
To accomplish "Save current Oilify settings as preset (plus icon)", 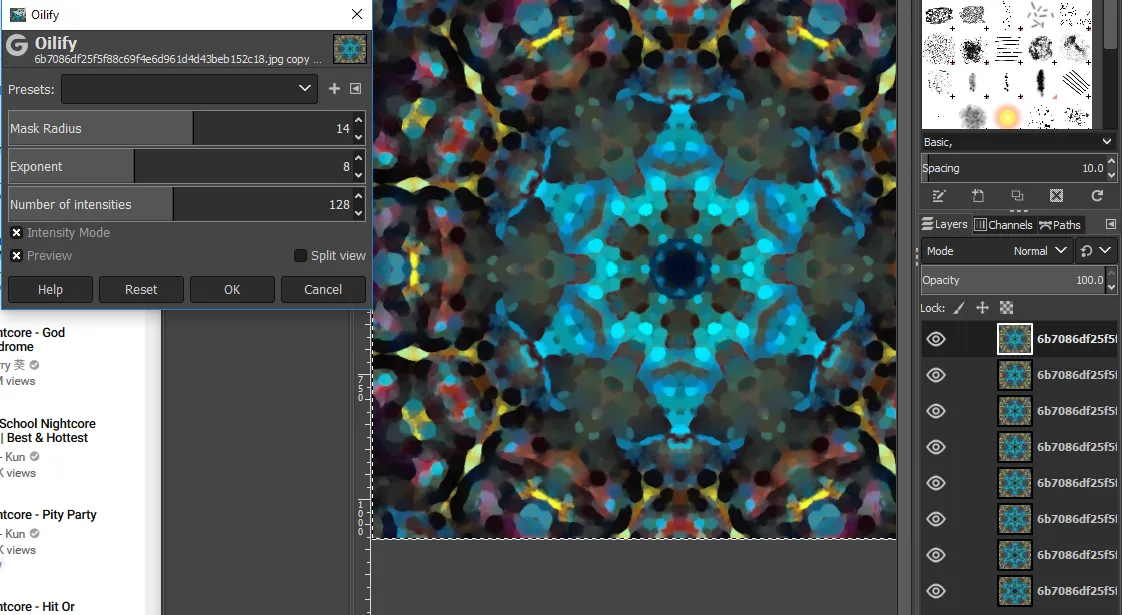I will pos(334,89).
